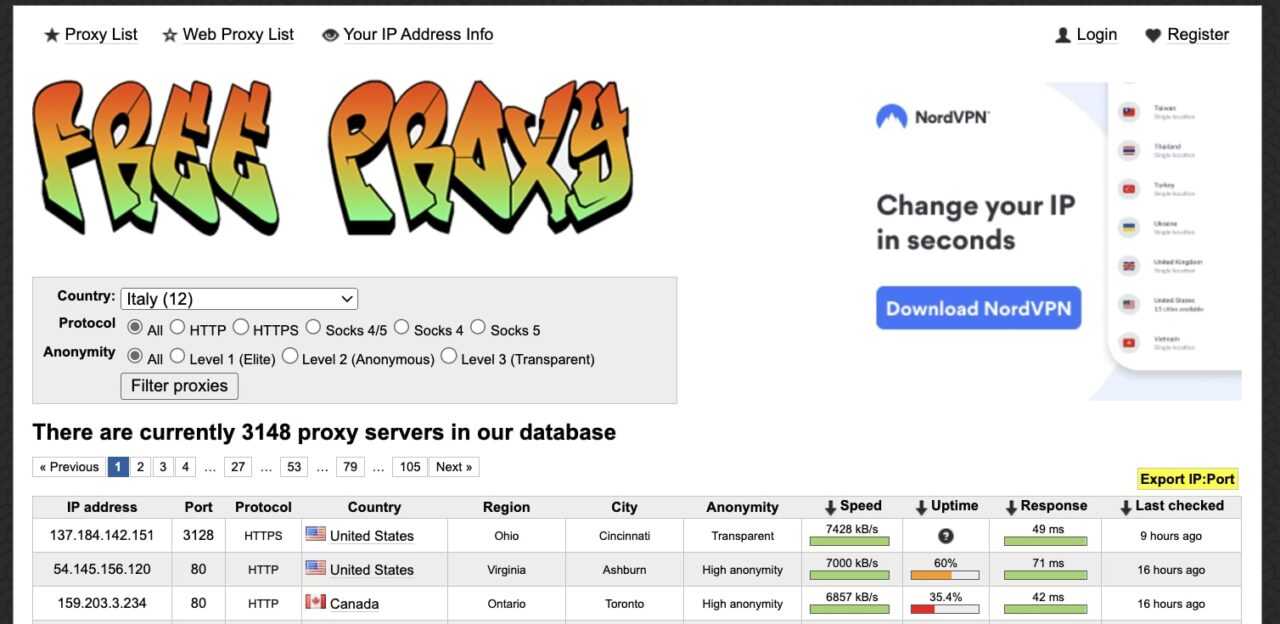Sort by Response column arrow
The image size is (1280, 624).
tap(1010, 508)
